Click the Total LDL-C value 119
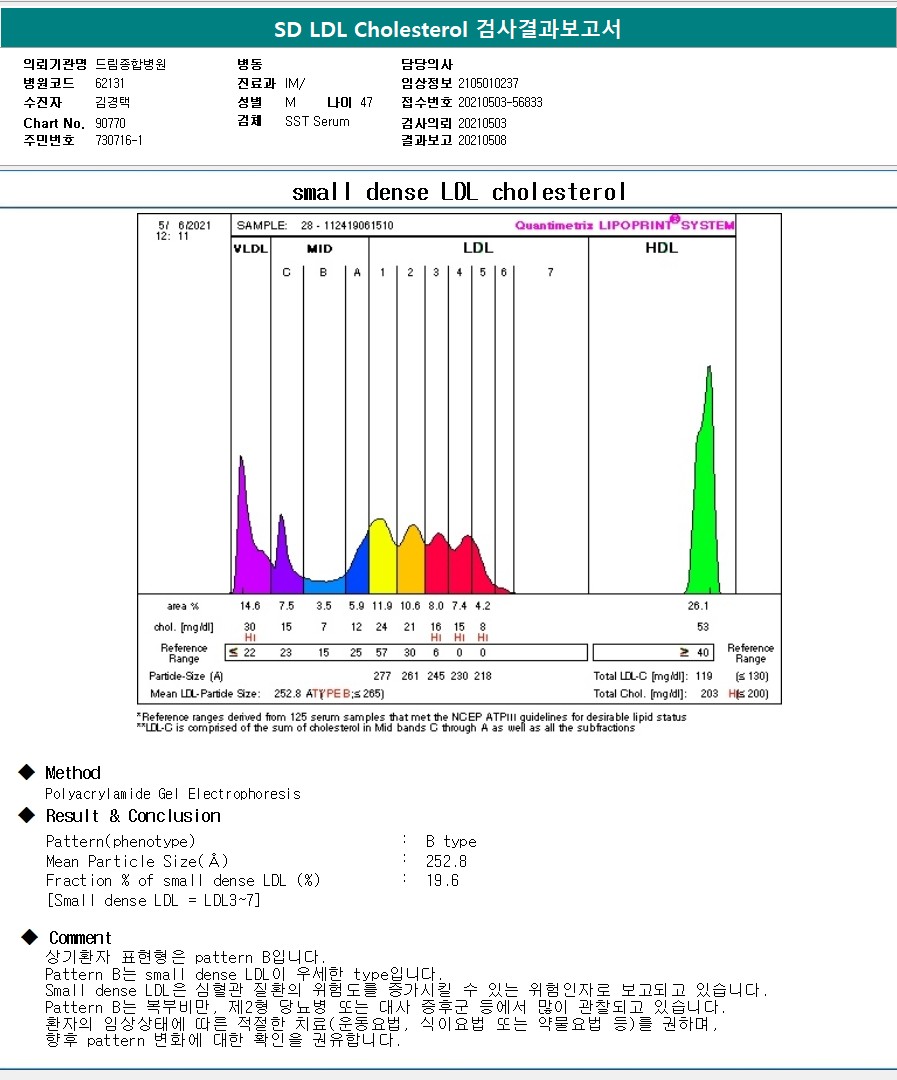 (x=703, y=676)
